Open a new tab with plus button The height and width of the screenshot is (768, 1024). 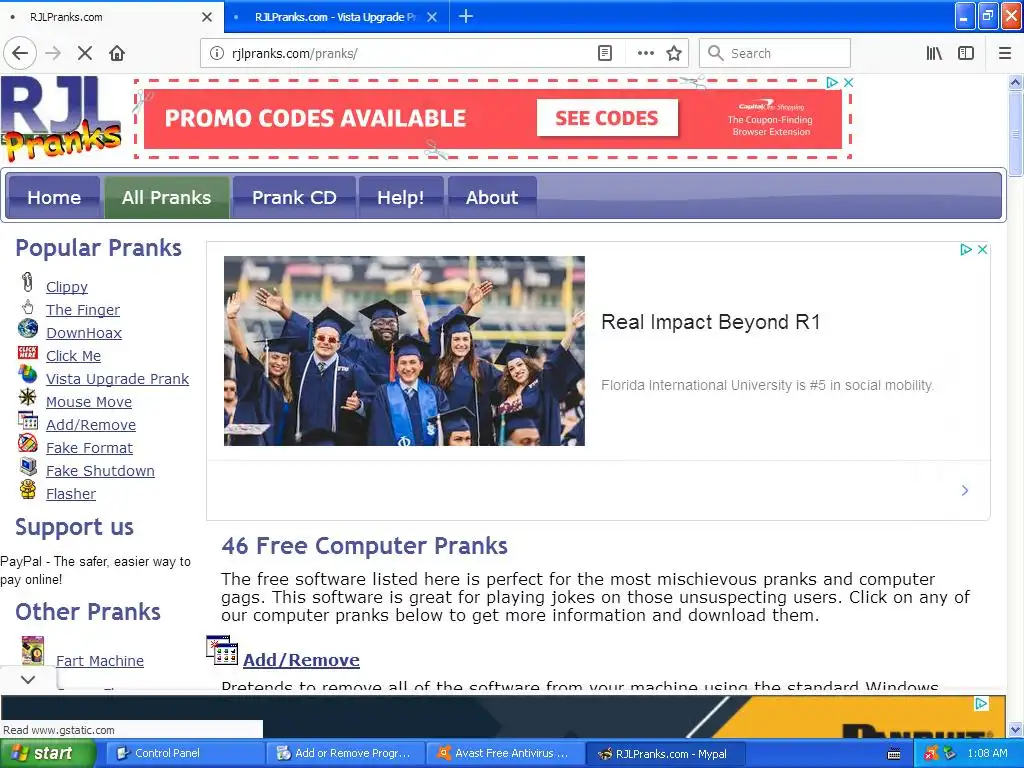(466, 16)
